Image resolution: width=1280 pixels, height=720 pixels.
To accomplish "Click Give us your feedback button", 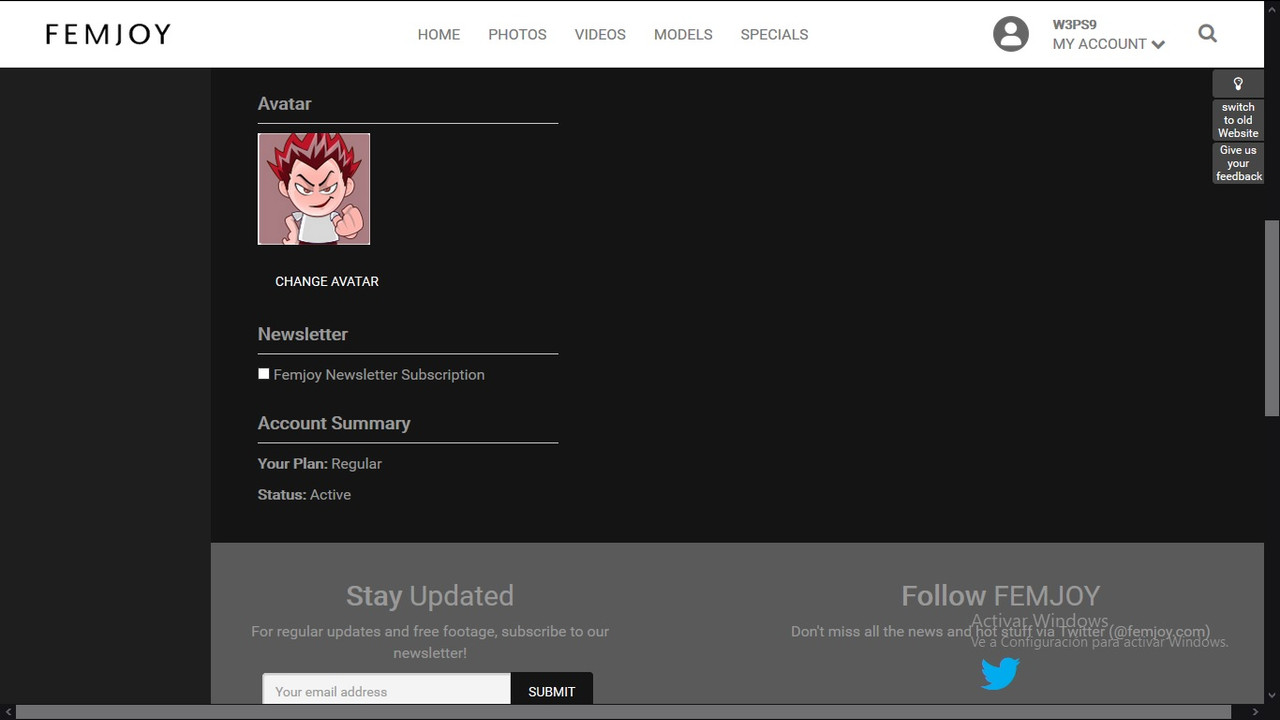I will point(1238,163).
